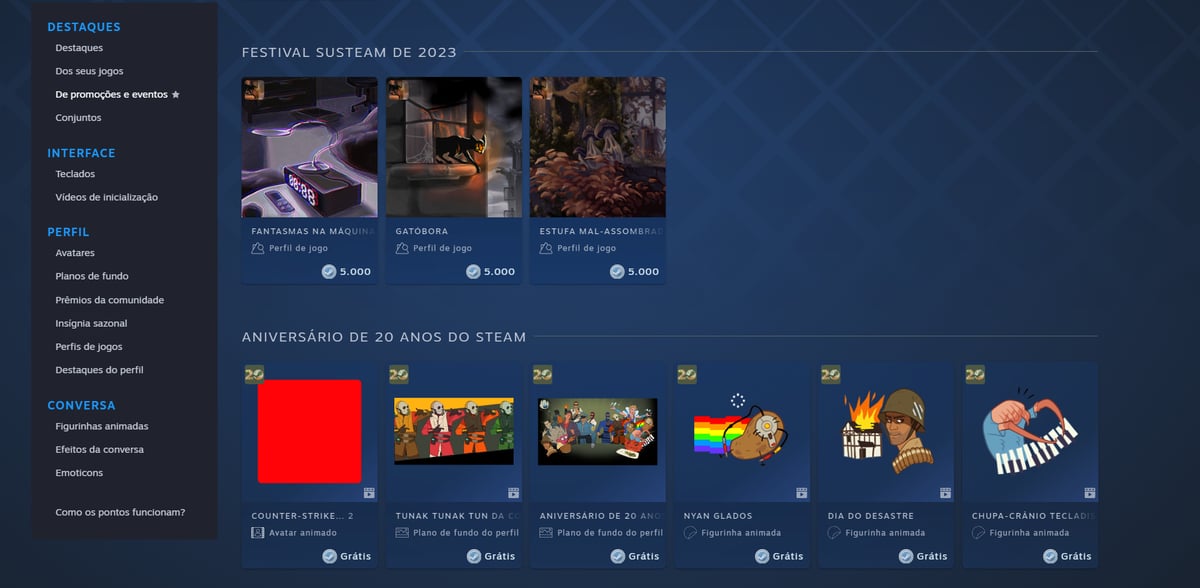This screenshot has width=1200, height=588.
Task: Click the sticker type icon under Dia do Desastre
Action: [834, 533]
